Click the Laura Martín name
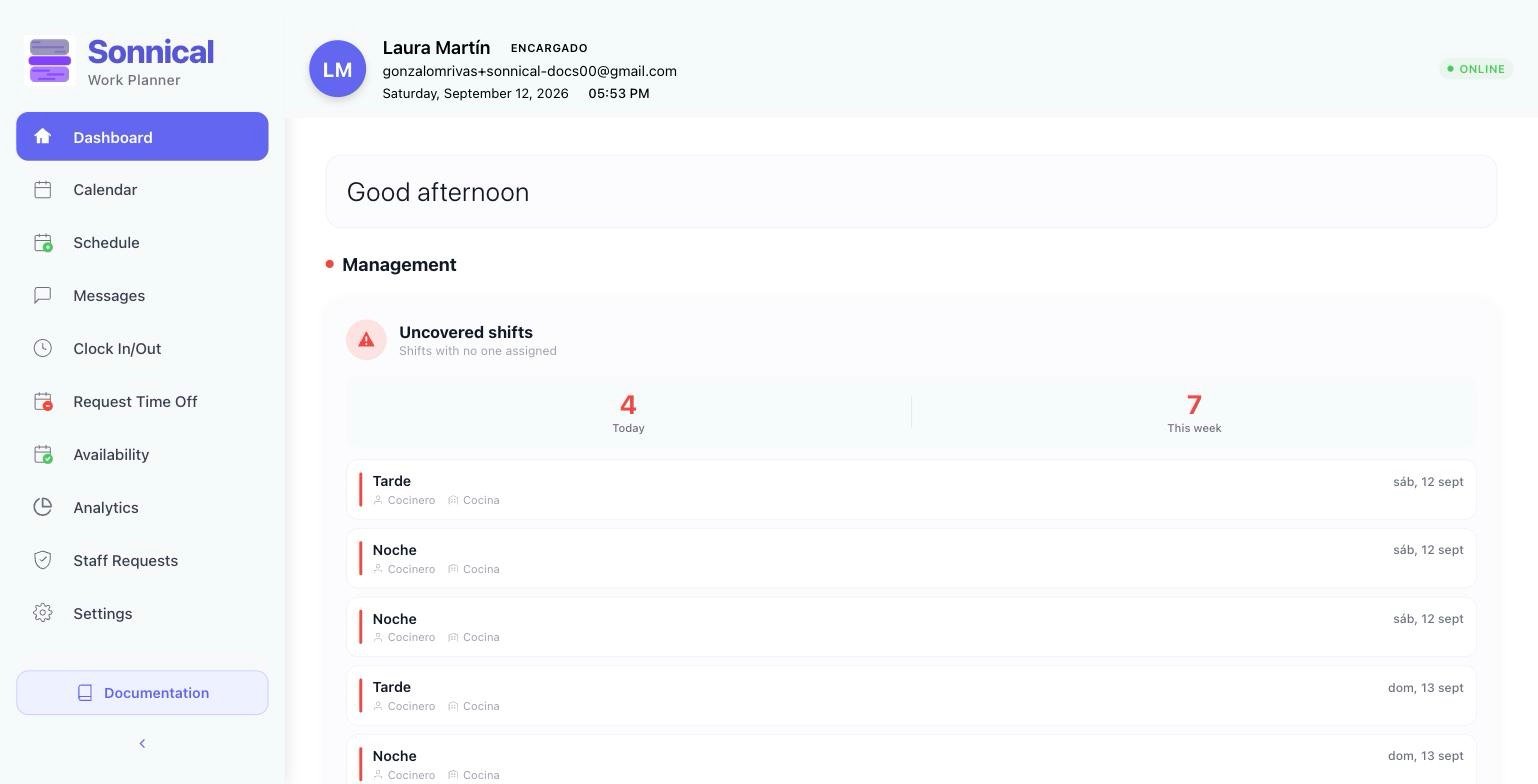 coord(436,47)
